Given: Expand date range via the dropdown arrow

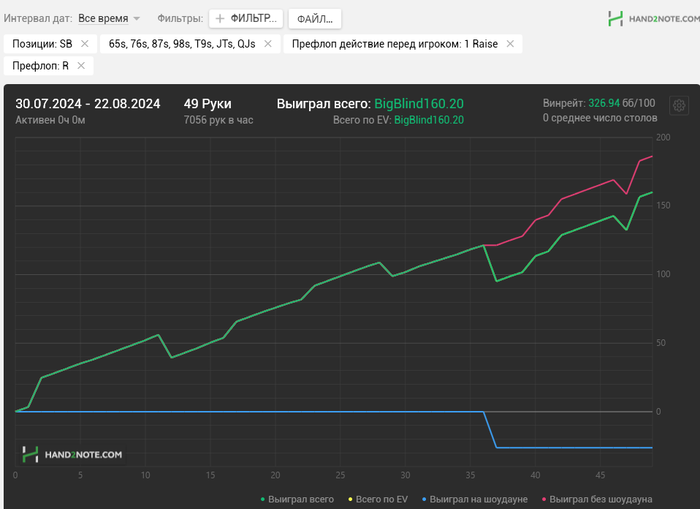Looking at the screenshot, I should point(137,19).
